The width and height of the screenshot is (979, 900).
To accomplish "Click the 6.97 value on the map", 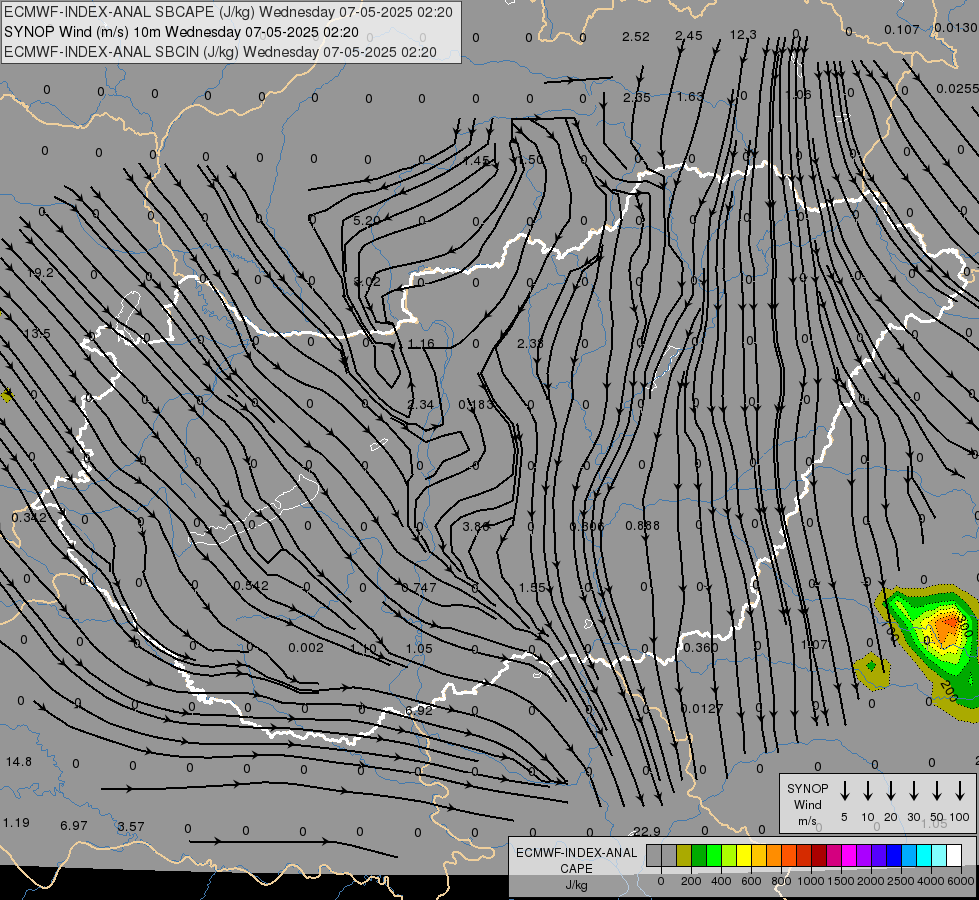I will click(74, 826).
